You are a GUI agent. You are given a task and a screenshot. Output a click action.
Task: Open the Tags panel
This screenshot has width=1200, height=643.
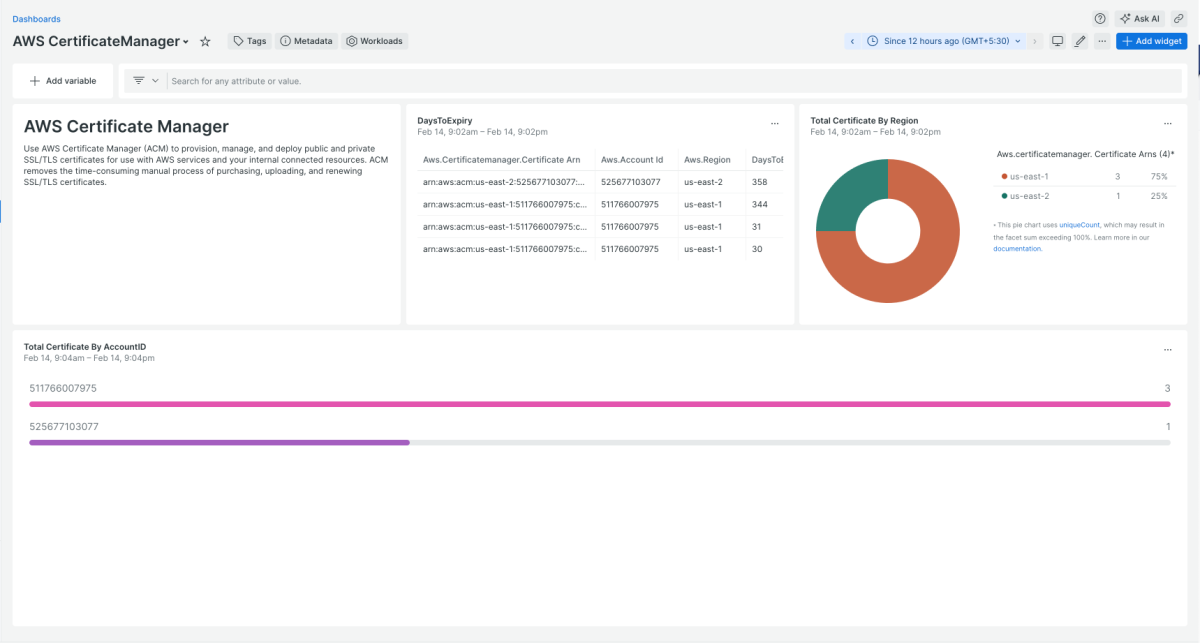[249, 41]
